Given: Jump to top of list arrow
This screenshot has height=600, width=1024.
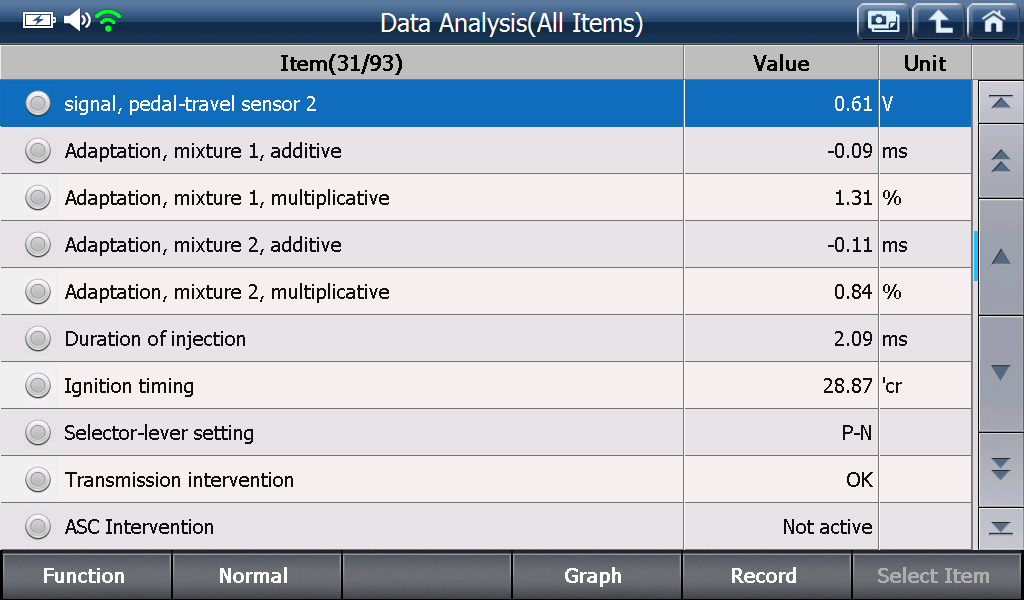Looking at the screenshot, I should click(1000, 102).
